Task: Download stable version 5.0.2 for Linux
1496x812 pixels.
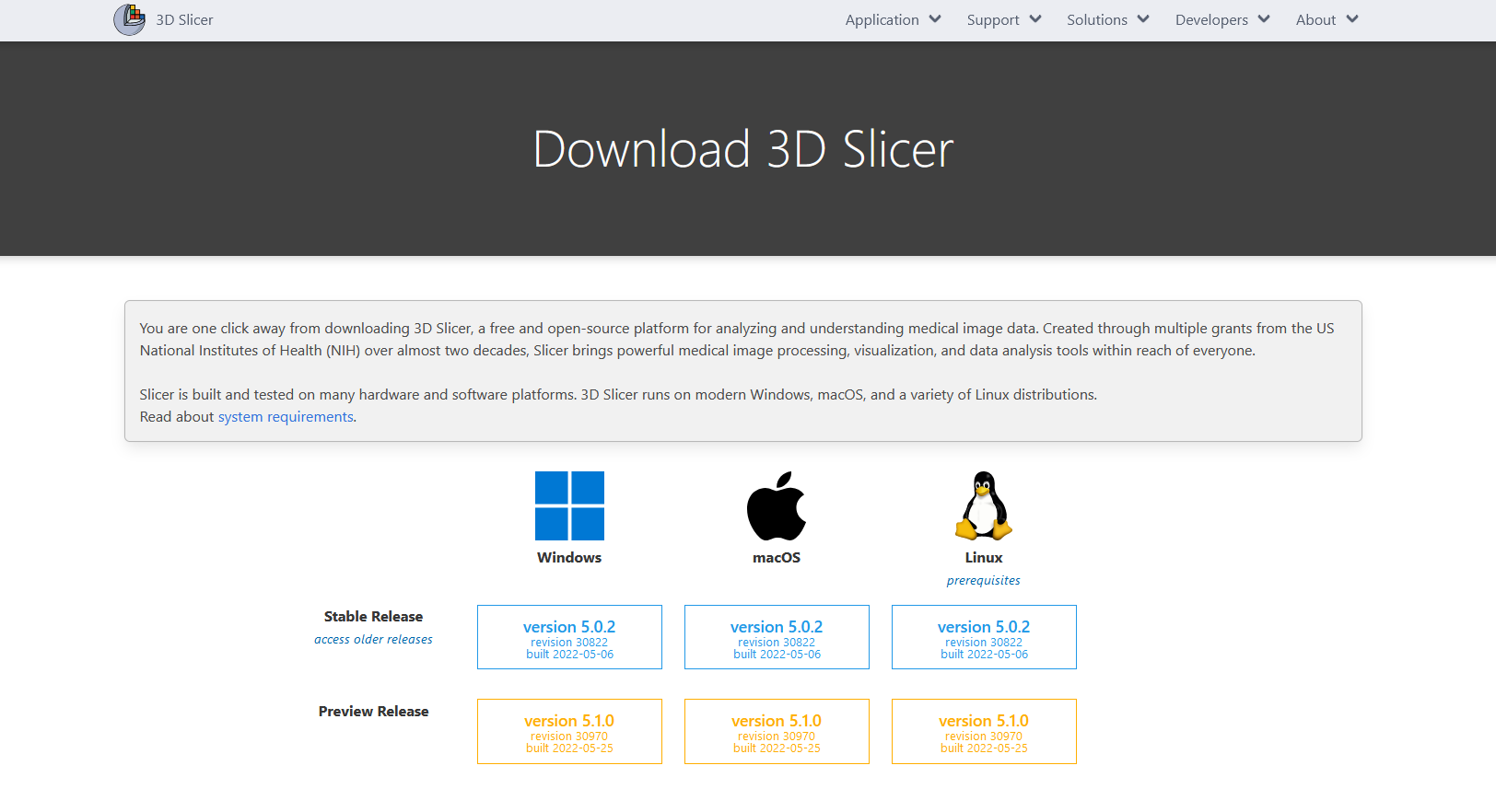Action: 984,637
